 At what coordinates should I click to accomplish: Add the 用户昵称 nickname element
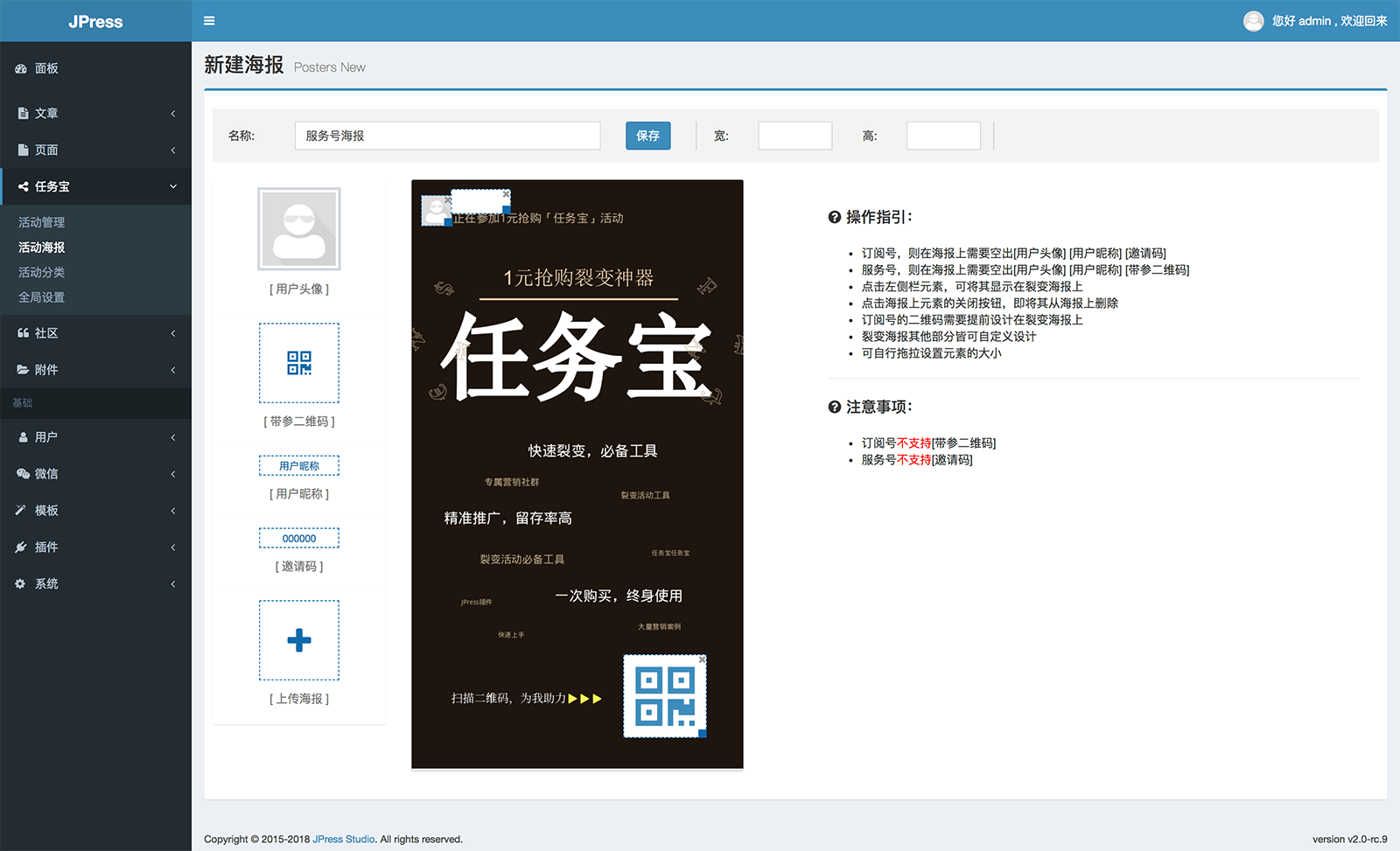click(299, 465)
